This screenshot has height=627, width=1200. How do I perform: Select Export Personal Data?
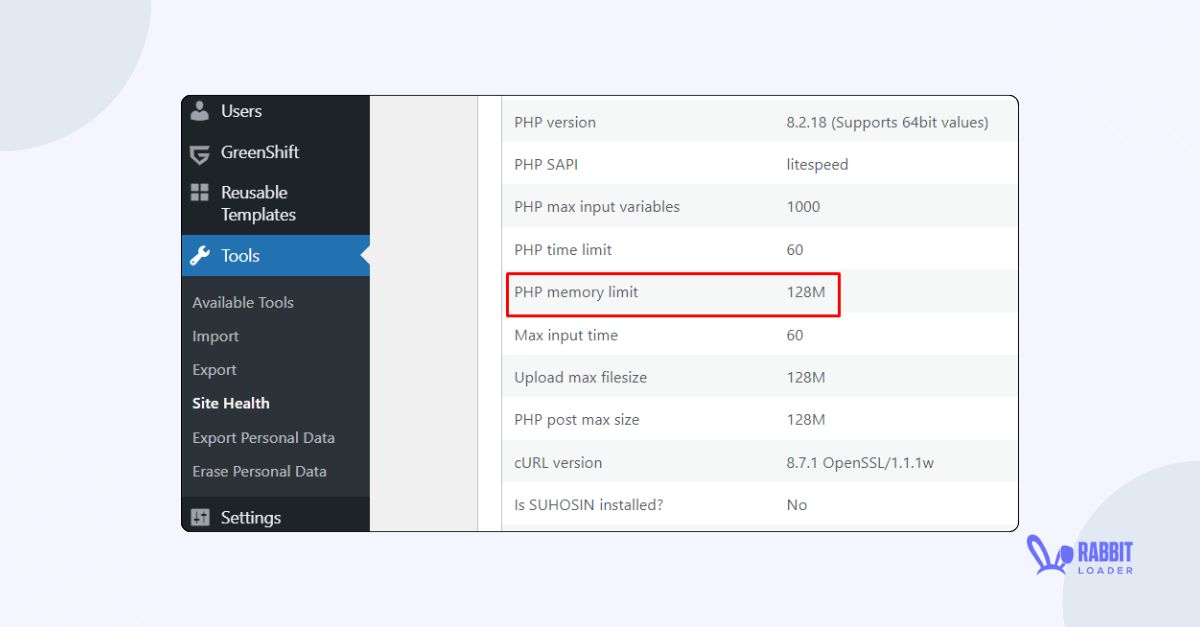(263, 437)
